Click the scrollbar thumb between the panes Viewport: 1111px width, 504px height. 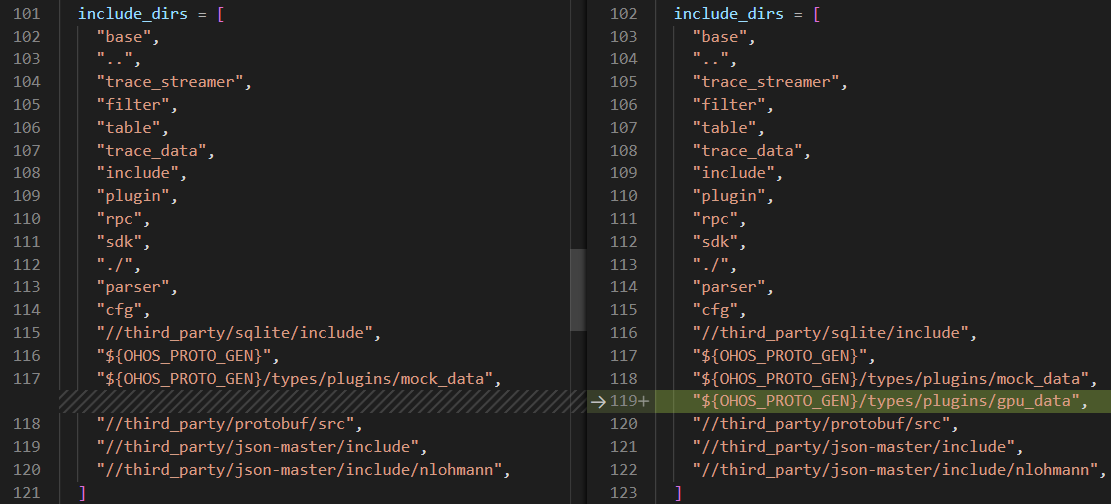click(578, 290)
